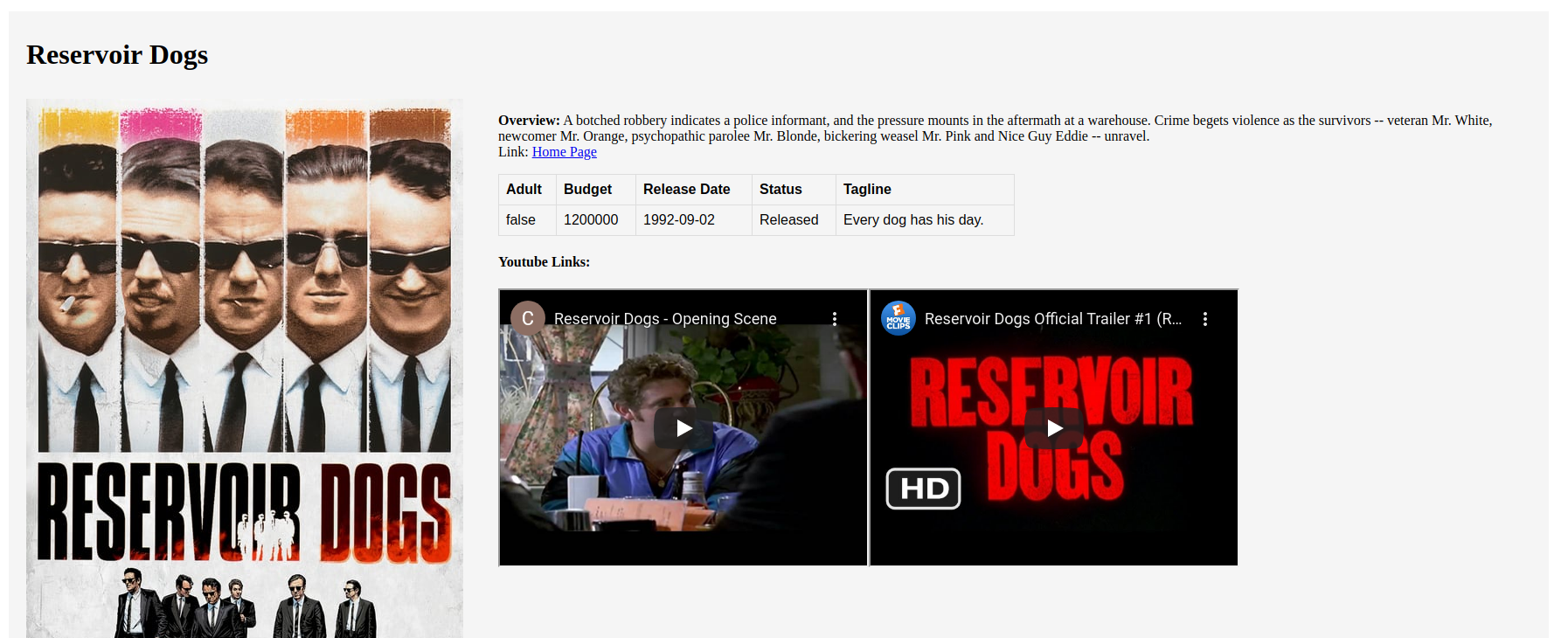Click the 'Reservoir Dogs - Opening Scene' video title
The width and height of the screenshot is (1568, 638).
tap(665, 319)
